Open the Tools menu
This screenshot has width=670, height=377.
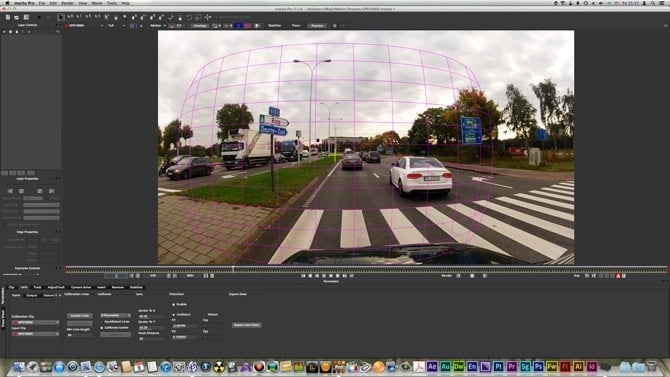[112, 3]
